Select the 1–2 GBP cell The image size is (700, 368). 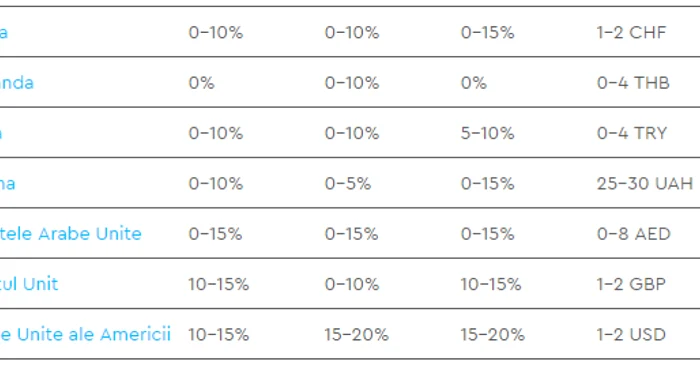pos(631,284)
